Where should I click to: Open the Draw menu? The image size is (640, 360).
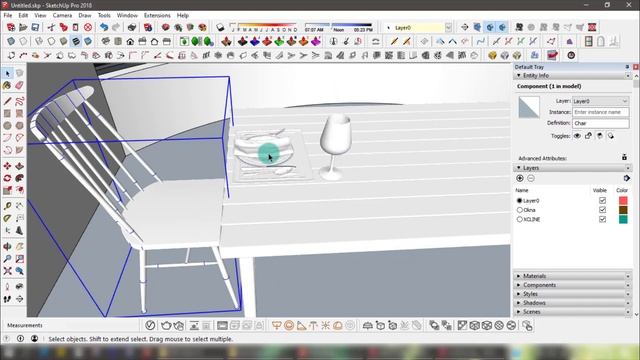(x=84, y=15)
